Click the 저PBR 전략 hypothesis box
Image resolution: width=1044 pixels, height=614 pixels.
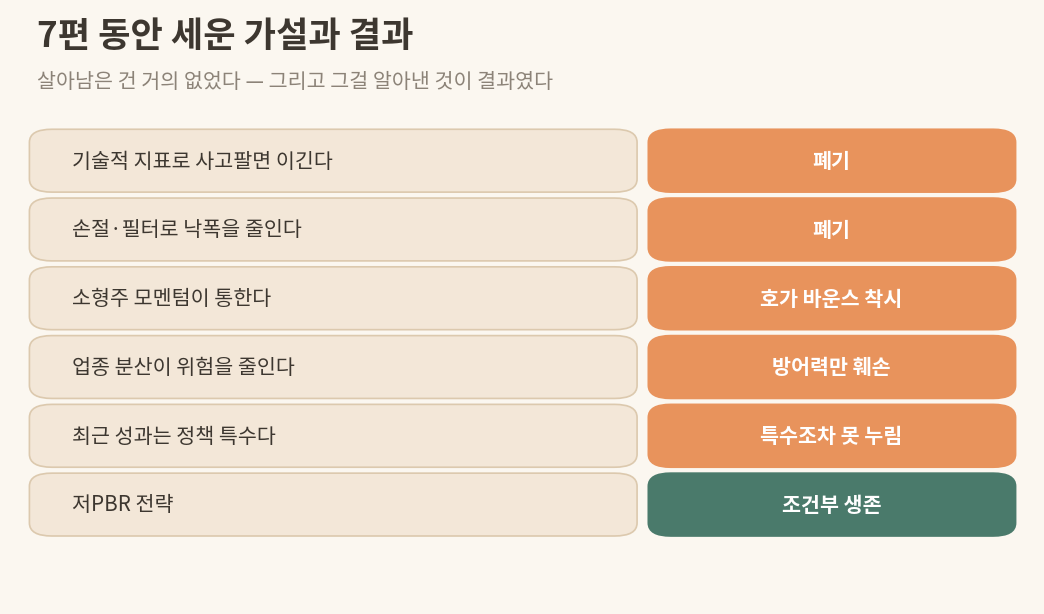click(333, 504)
